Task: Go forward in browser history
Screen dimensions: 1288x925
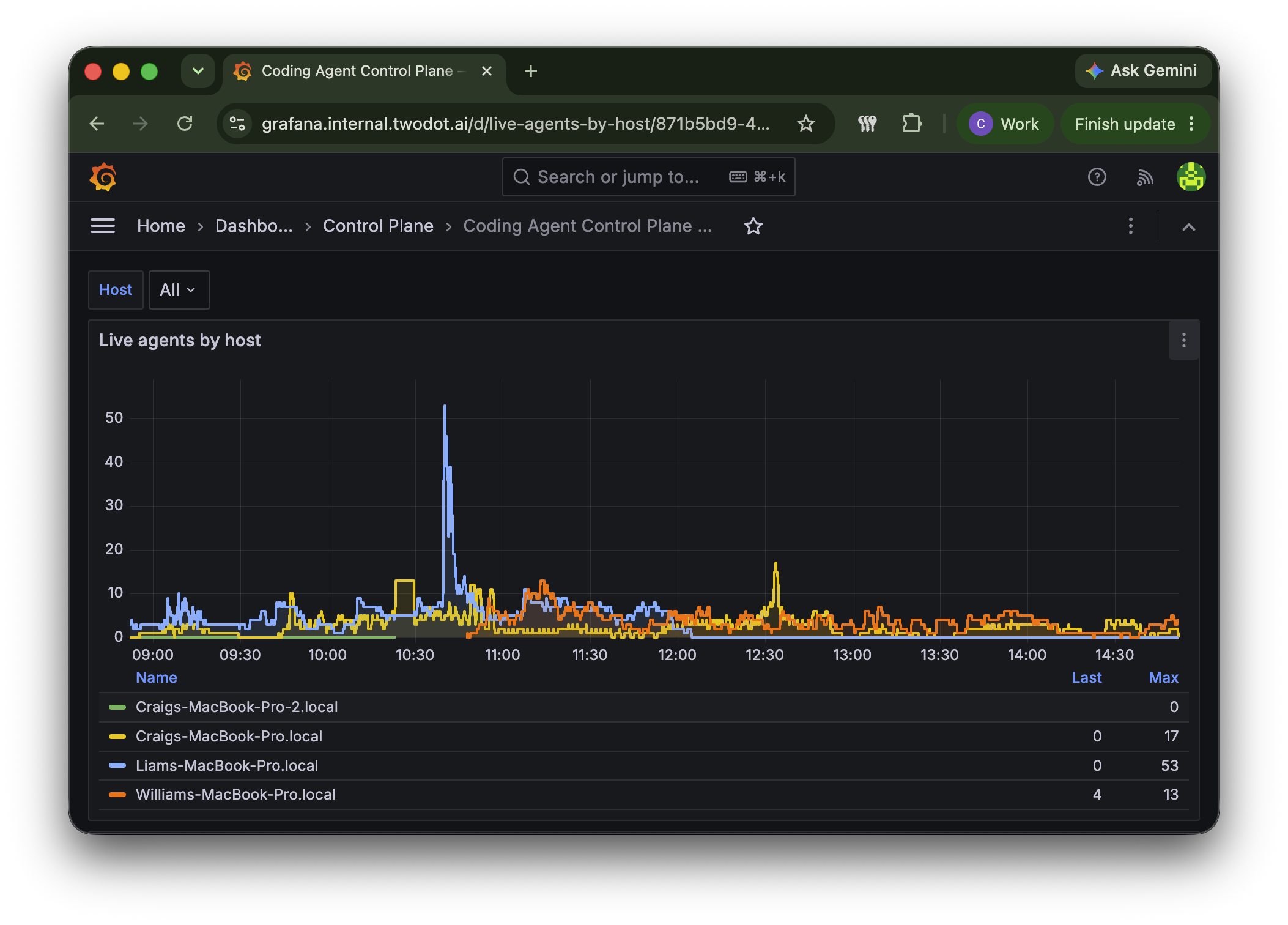Action: pos(141,124)
